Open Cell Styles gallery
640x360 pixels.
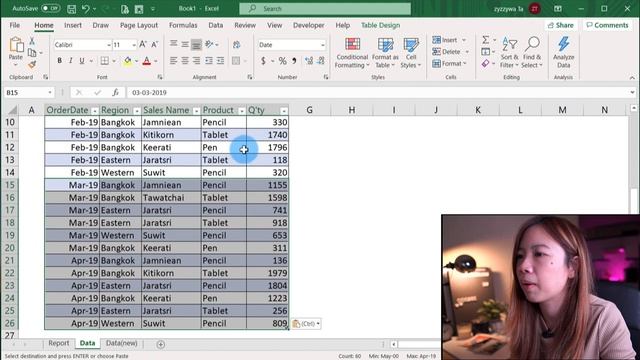tap(411, 53)
